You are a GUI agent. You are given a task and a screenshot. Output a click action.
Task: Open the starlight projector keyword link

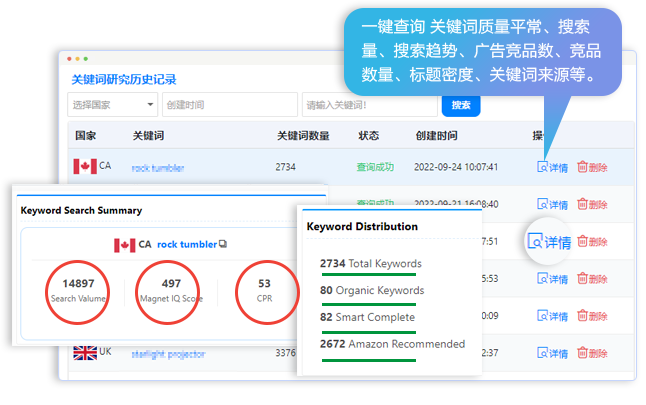click(x=168, y=353)
